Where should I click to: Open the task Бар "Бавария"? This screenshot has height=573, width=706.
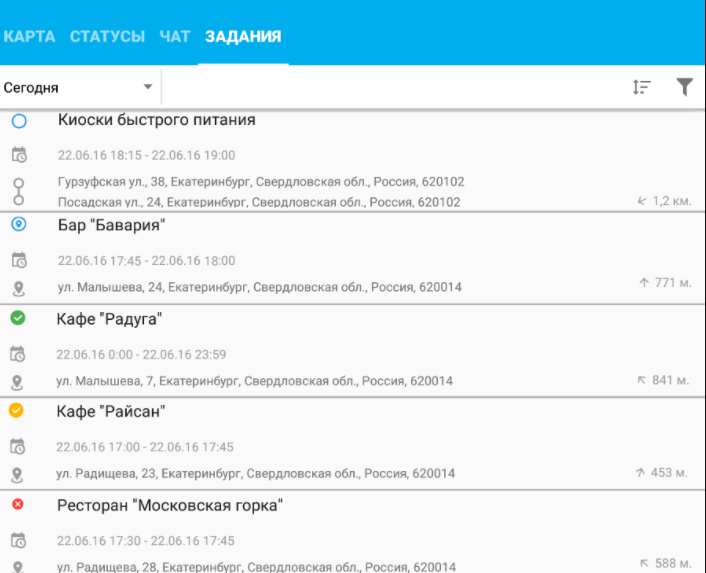pyautogui.click(x=111, y=225)
